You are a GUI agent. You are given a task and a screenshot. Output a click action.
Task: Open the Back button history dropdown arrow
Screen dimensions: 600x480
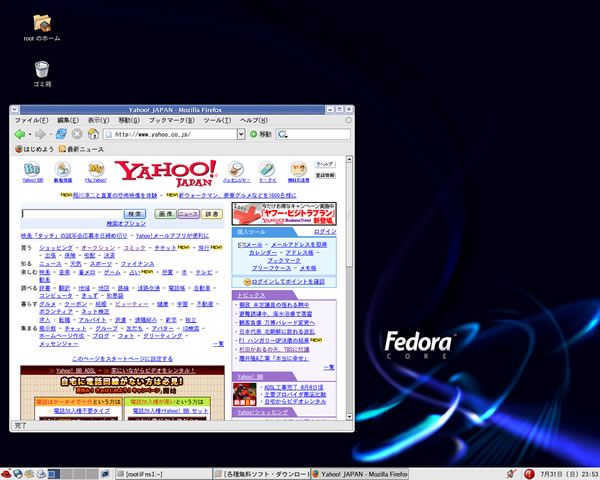pyautogui.click(x=29, y=134)
